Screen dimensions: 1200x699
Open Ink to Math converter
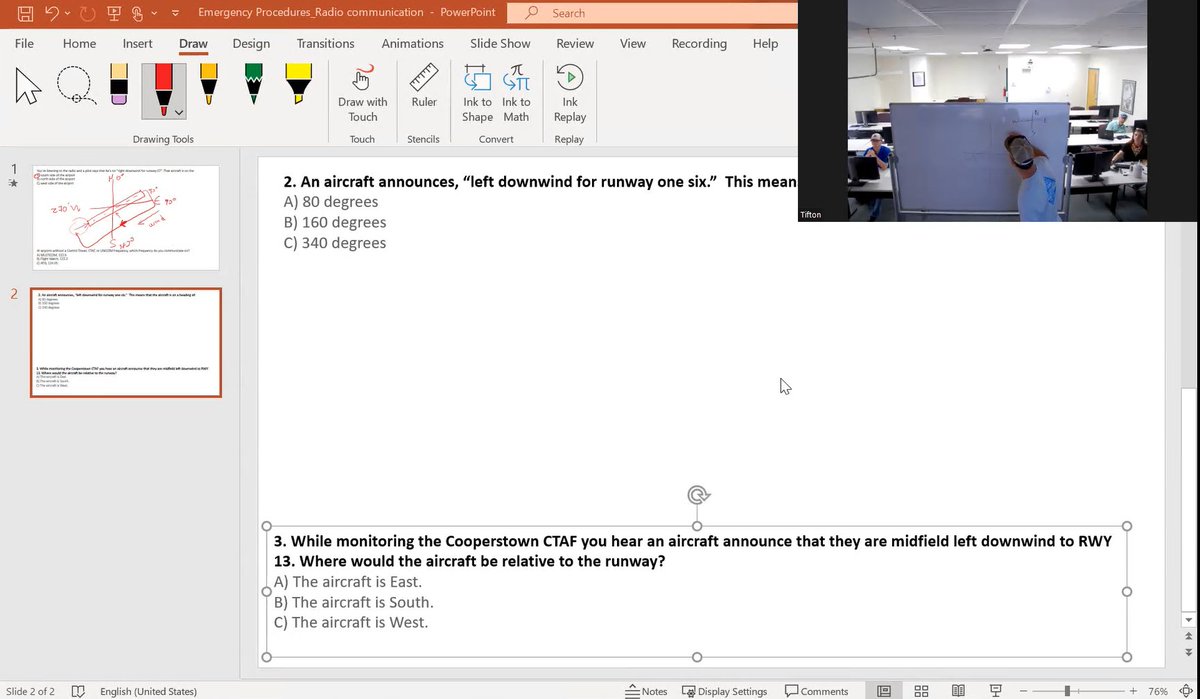516,93
